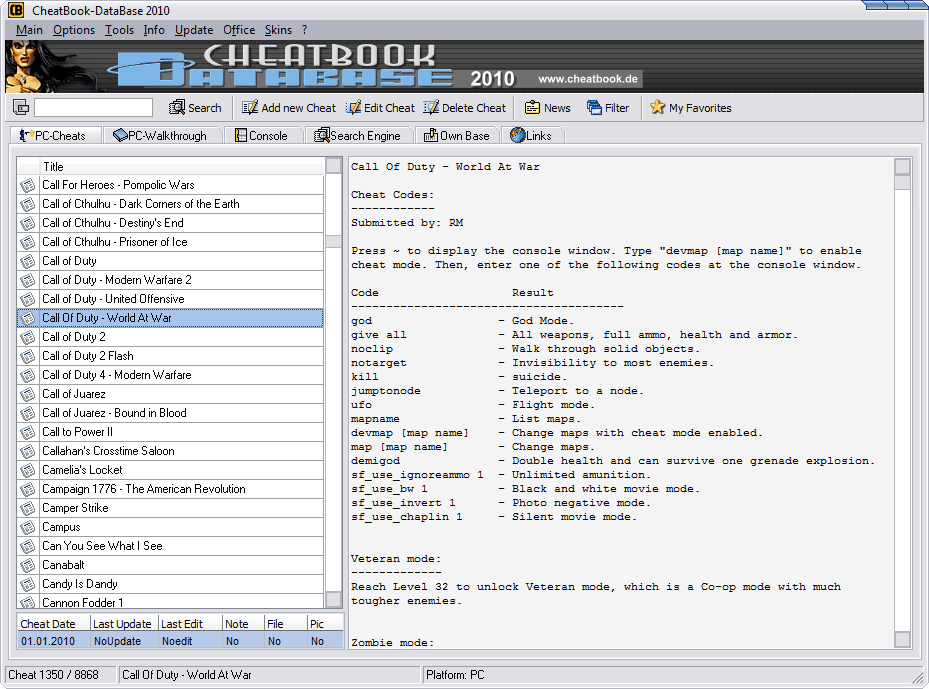Click icon beside Call of Juarez
The height and width of the screenshot is (689, 929).
[27, 394]
